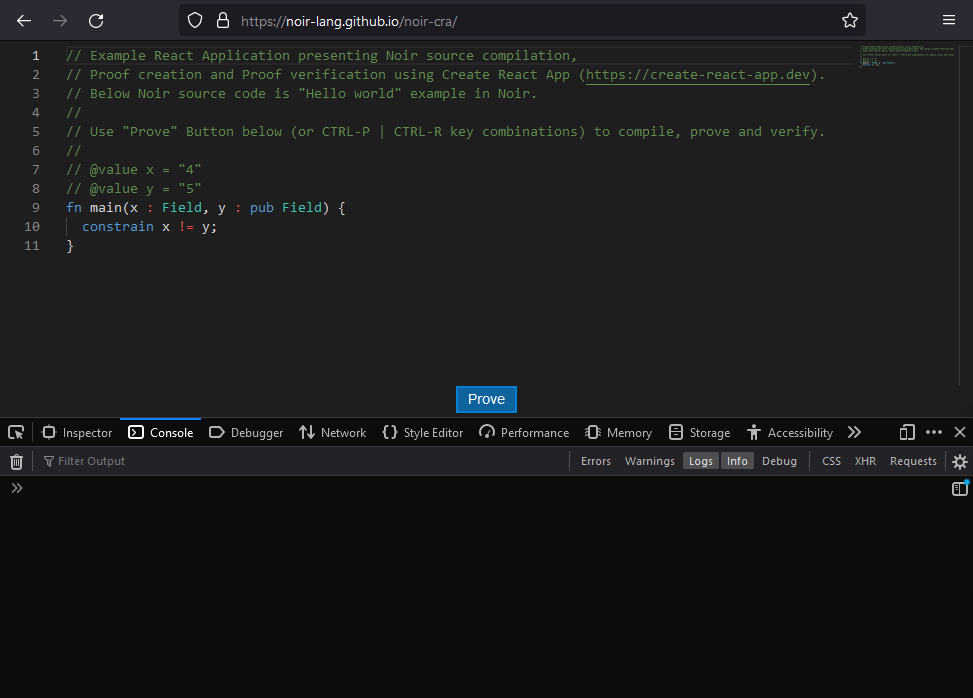The width and height of the screenshot is (973, 698).
Task: Open the Storage tab
Action: click(x=699, y=432)
